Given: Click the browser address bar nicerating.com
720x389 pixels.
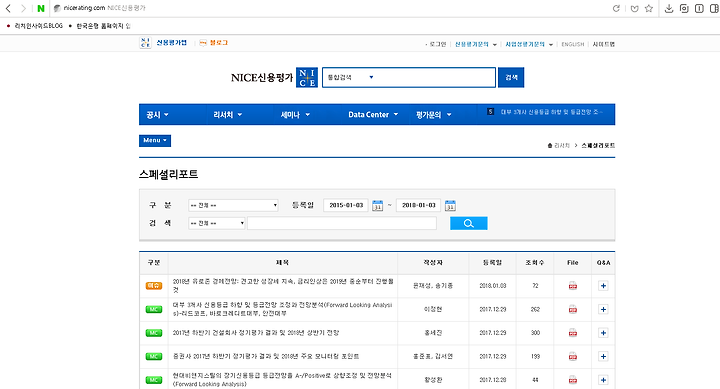Looking at the screenshot, I should [x=84, y=8].
